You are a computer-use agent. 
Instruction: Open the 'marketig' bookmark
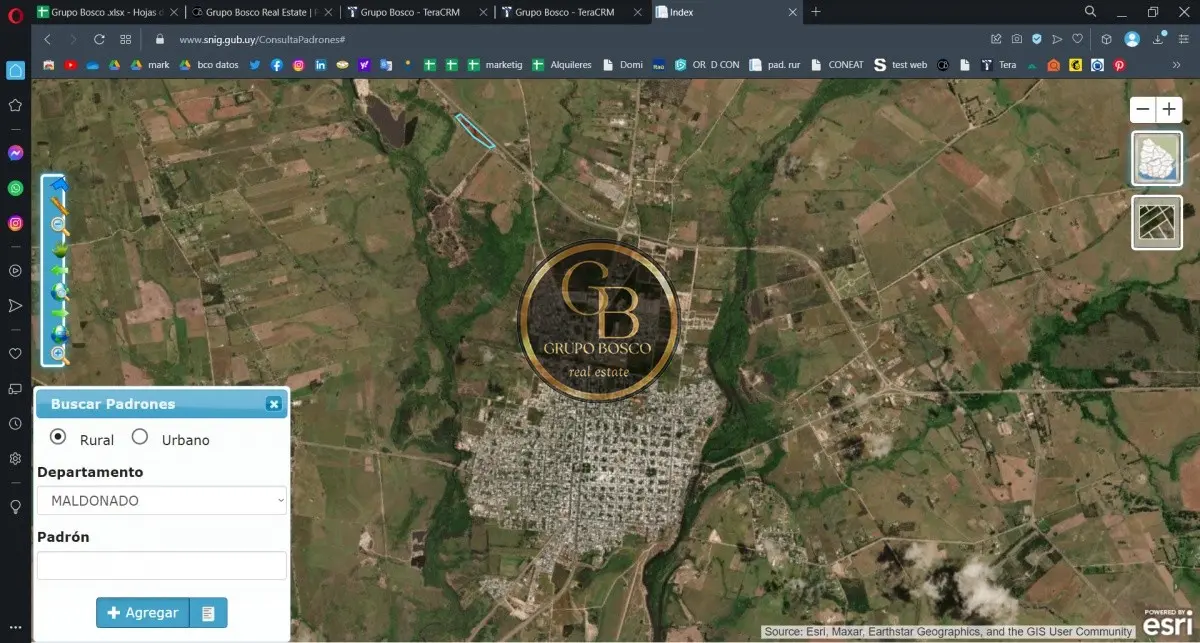point(497,65)
